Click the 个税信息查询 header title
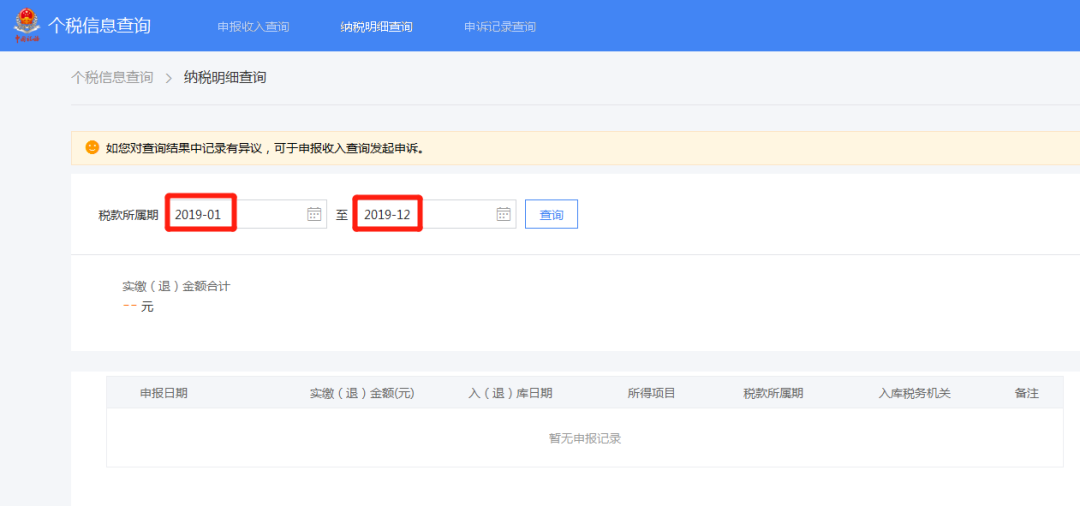The width and height of the screenshot is (1080, 506). click(99, 25)
